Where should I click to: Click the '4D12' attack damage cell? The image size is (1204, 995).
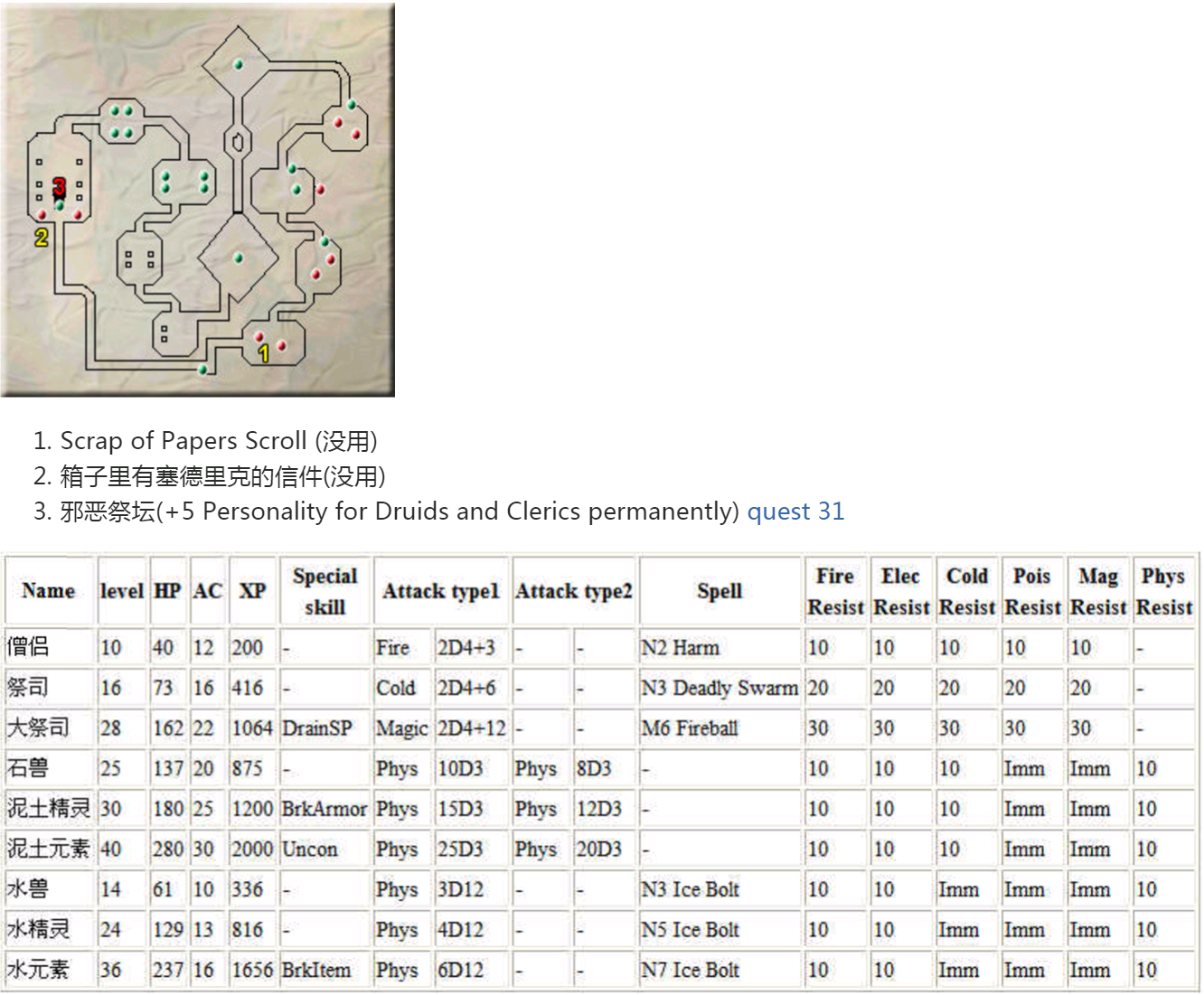(472, 929)
